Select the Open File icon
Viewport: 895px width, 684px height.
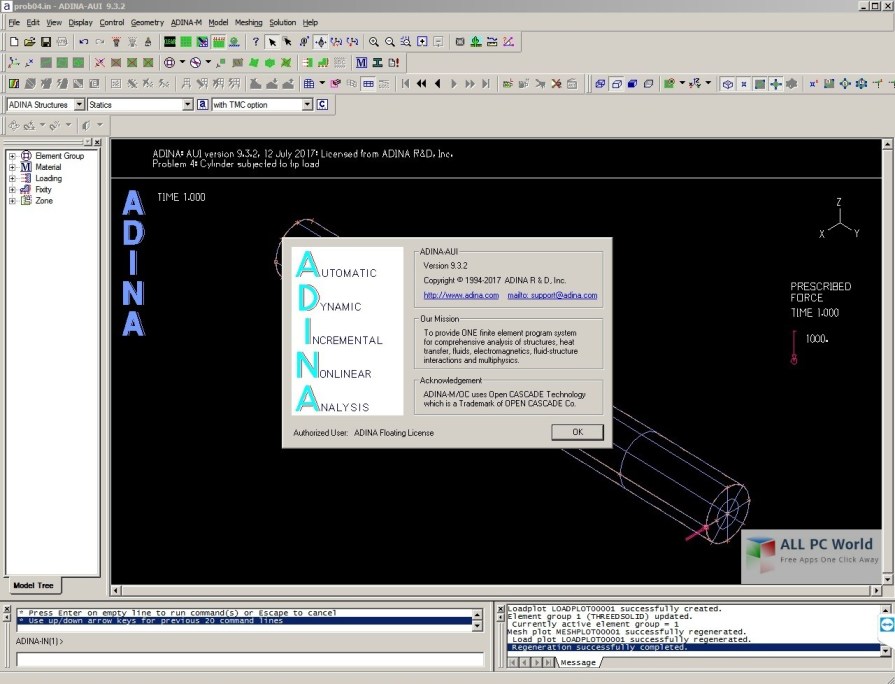(29, 42)
